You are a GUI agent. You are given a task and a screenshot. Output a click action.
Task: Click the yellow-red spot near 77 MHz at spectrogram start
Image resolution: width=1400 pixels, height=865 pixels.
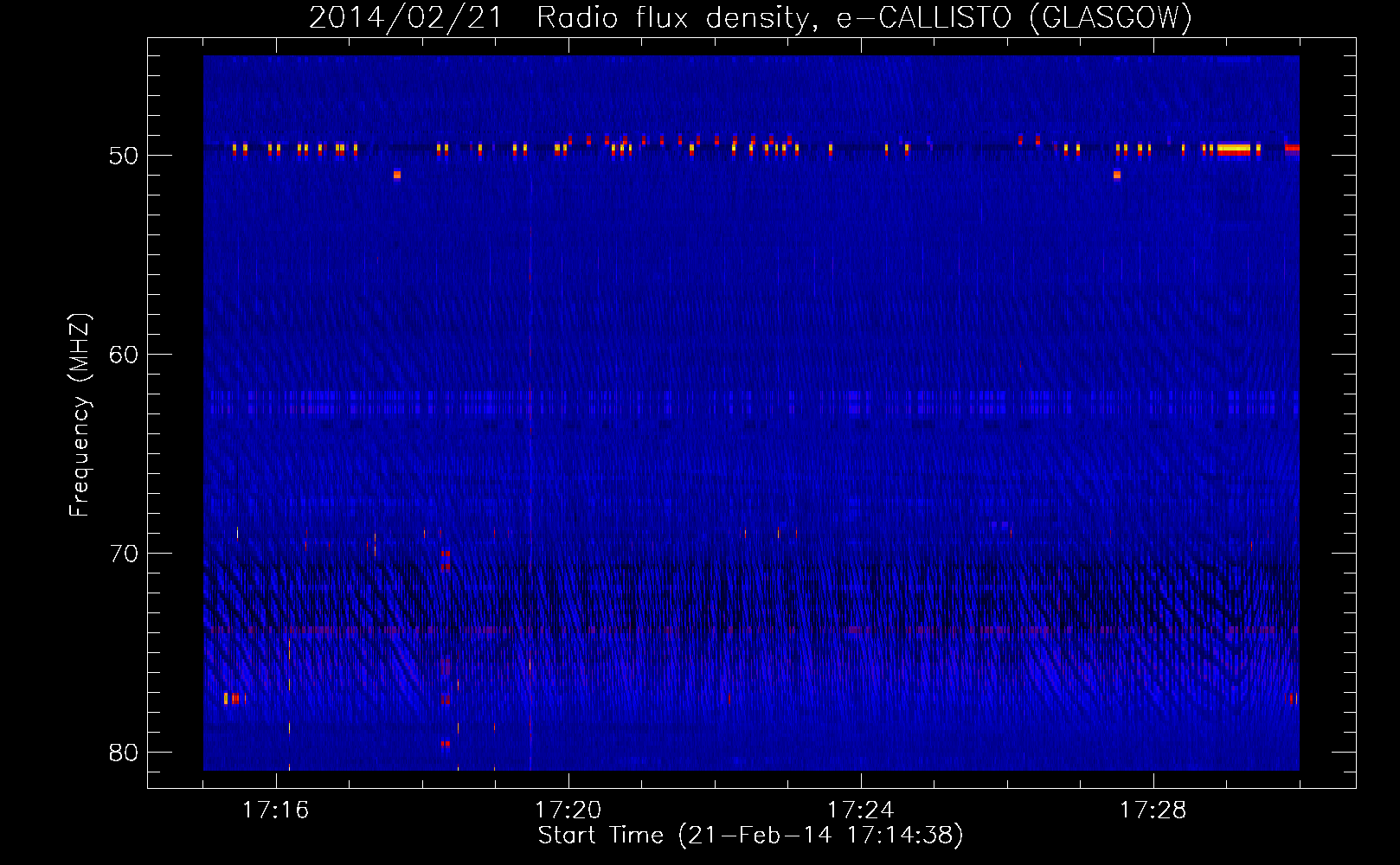pyautogui.click(x=232, y=698)
